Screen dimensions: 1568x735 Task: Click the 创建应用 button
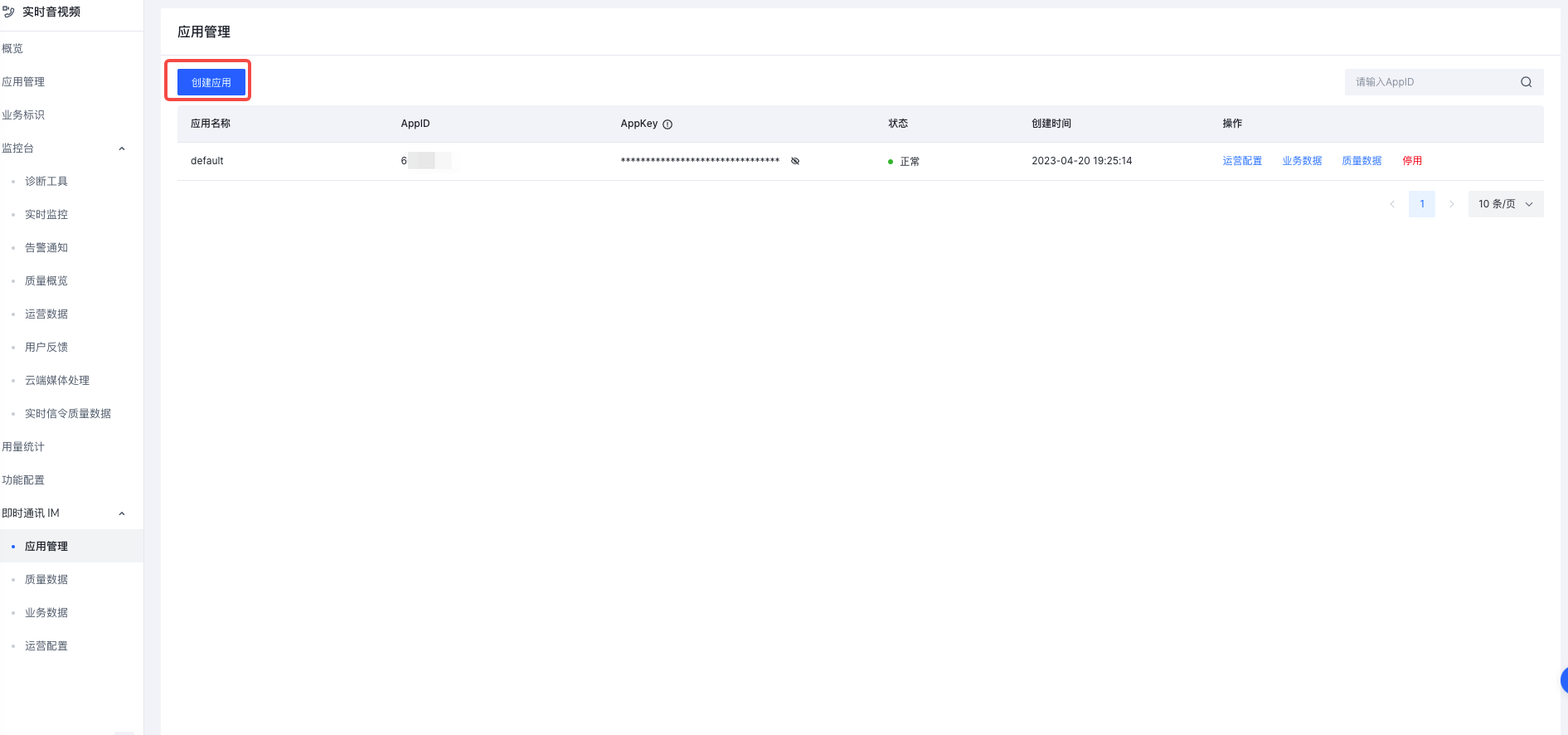[211, 83]
